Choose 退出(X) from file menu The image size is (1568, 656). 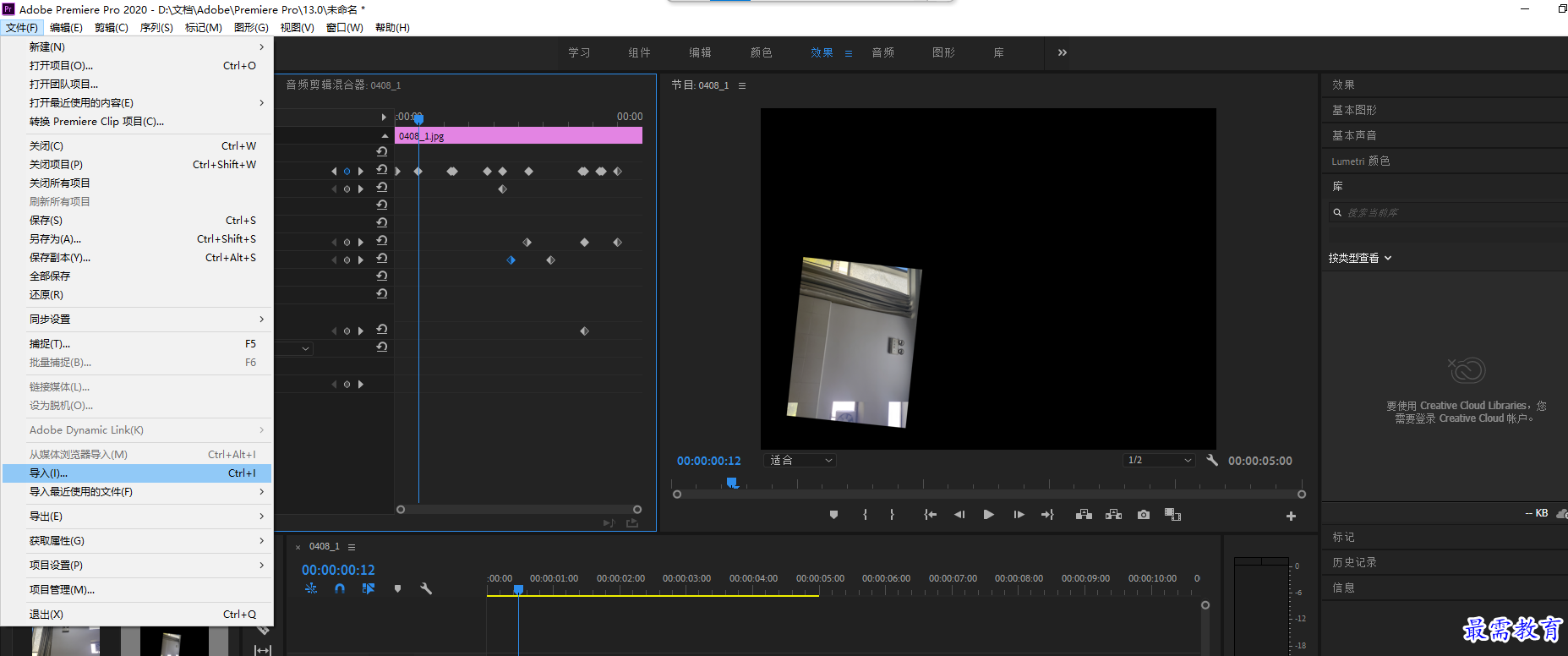137,614
